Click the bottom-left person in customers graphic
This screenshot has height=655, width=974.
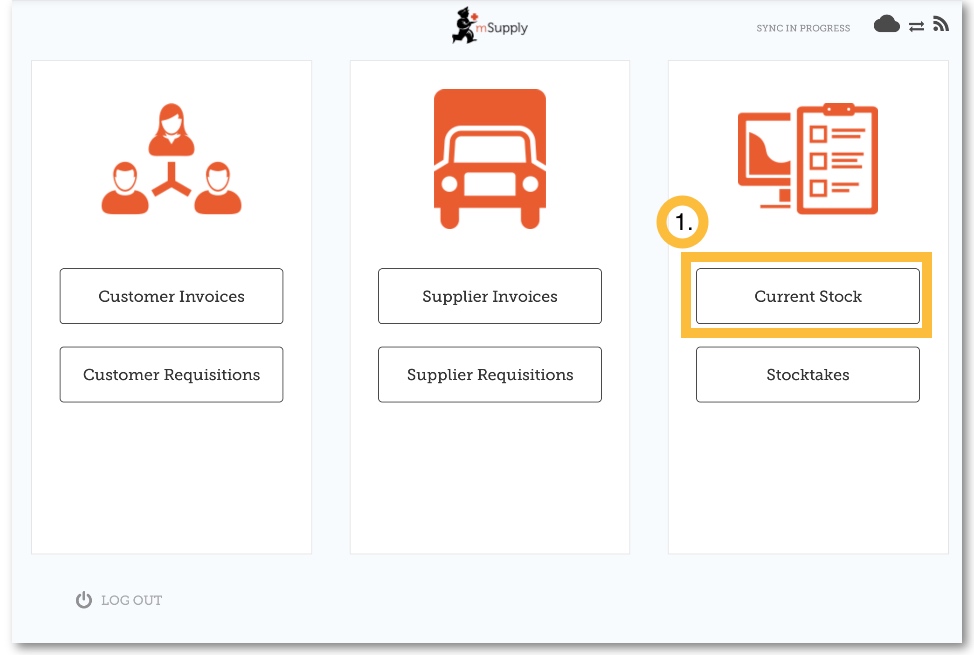pyautogui.click(x=125, y=189)
